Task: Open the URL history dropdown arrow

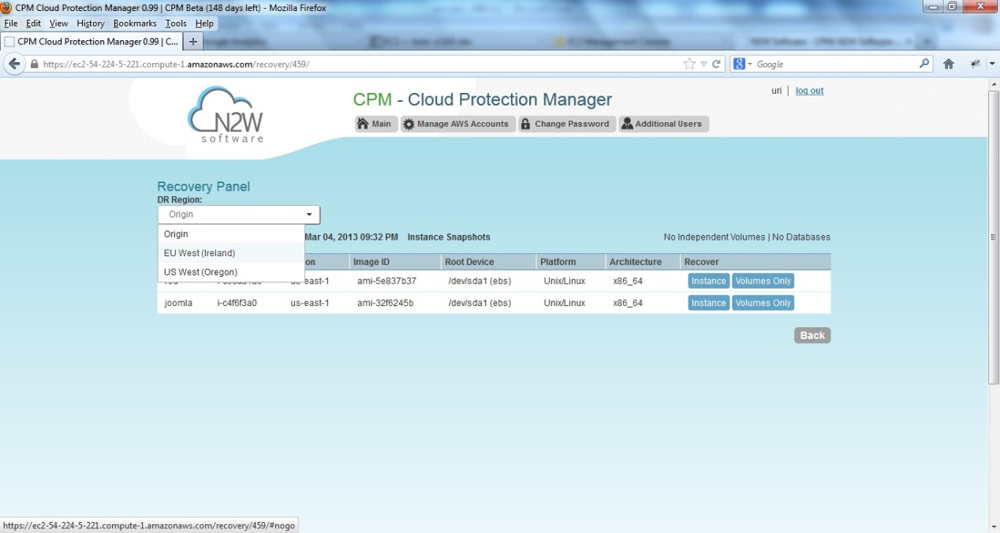Action: [x=703, y=64]
